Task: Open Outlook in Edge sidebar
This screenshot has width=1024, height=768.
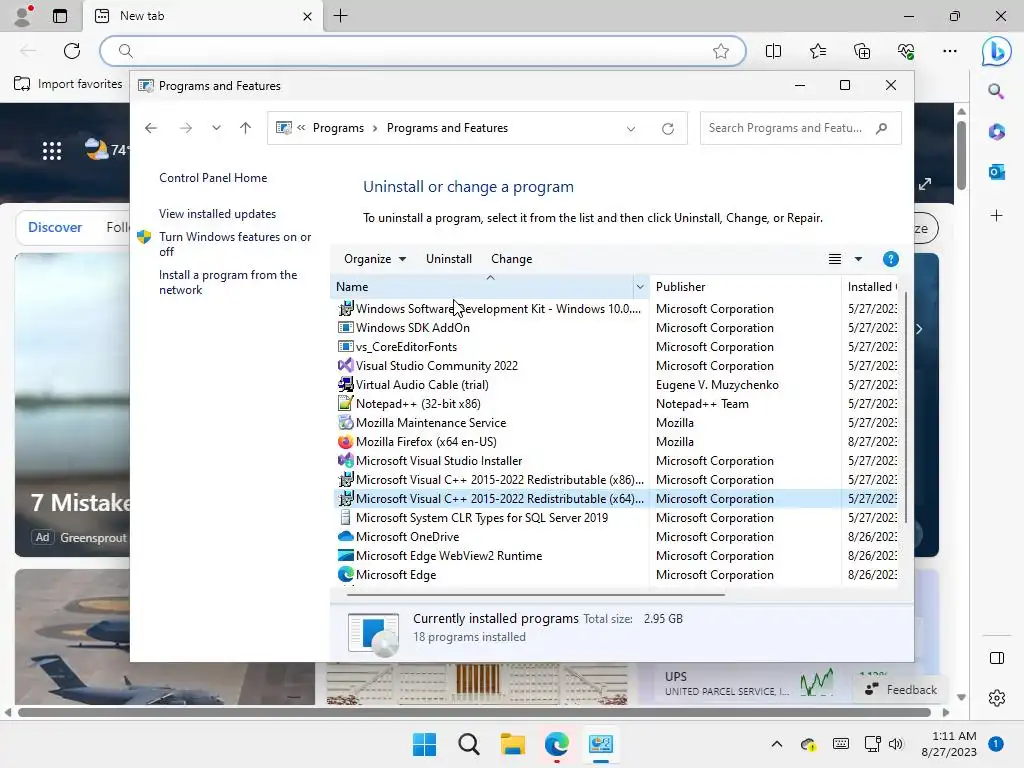Action: click(x=997, y=172)
